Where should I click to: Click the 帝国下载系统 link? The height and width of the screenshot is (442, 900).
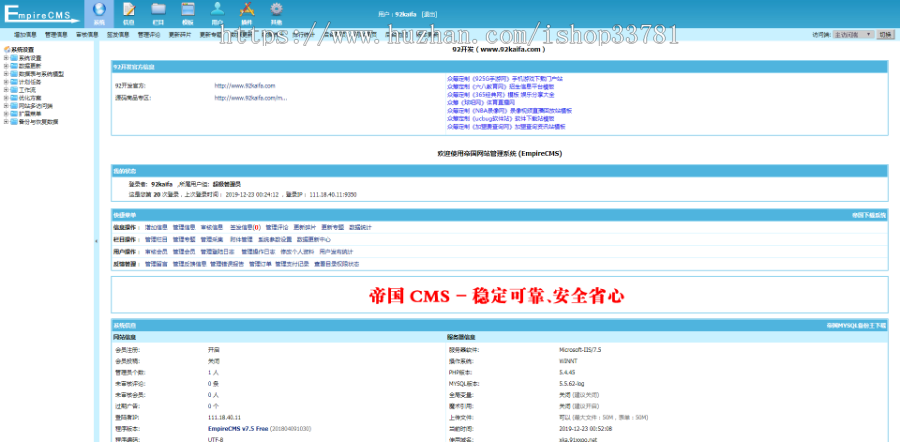click(869, 215)
